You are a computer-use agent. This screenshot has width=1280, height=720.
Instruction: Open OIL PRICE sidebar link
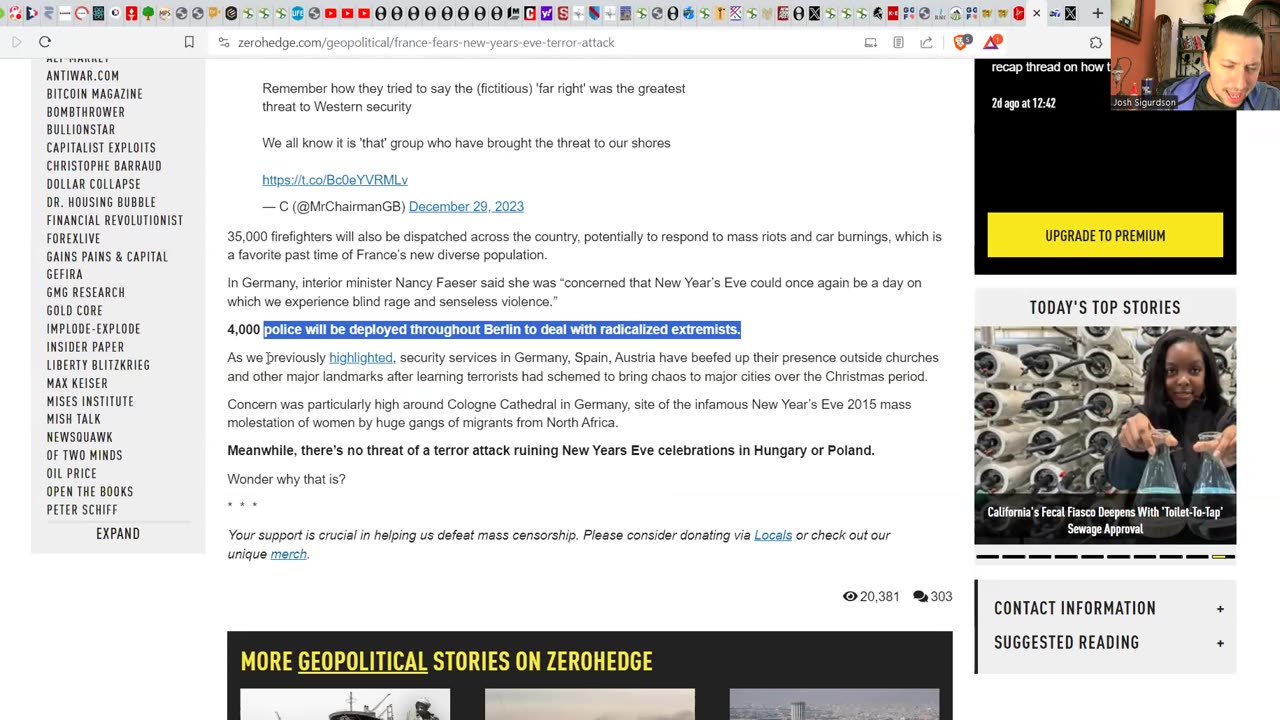[x=72, y=473]
